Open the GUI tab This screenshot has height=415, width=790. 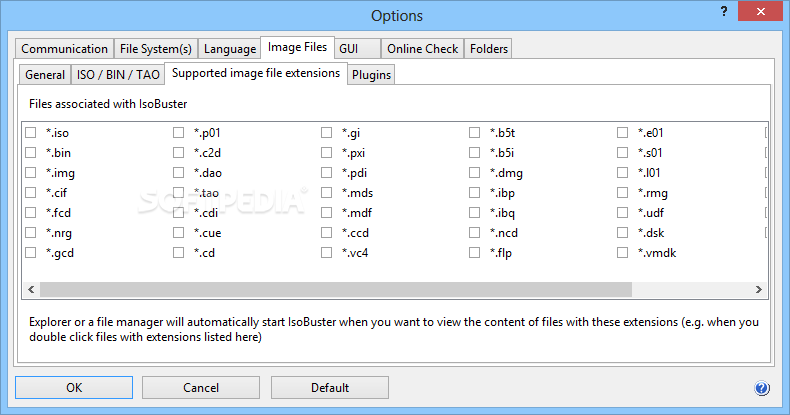tap(357, 49)
